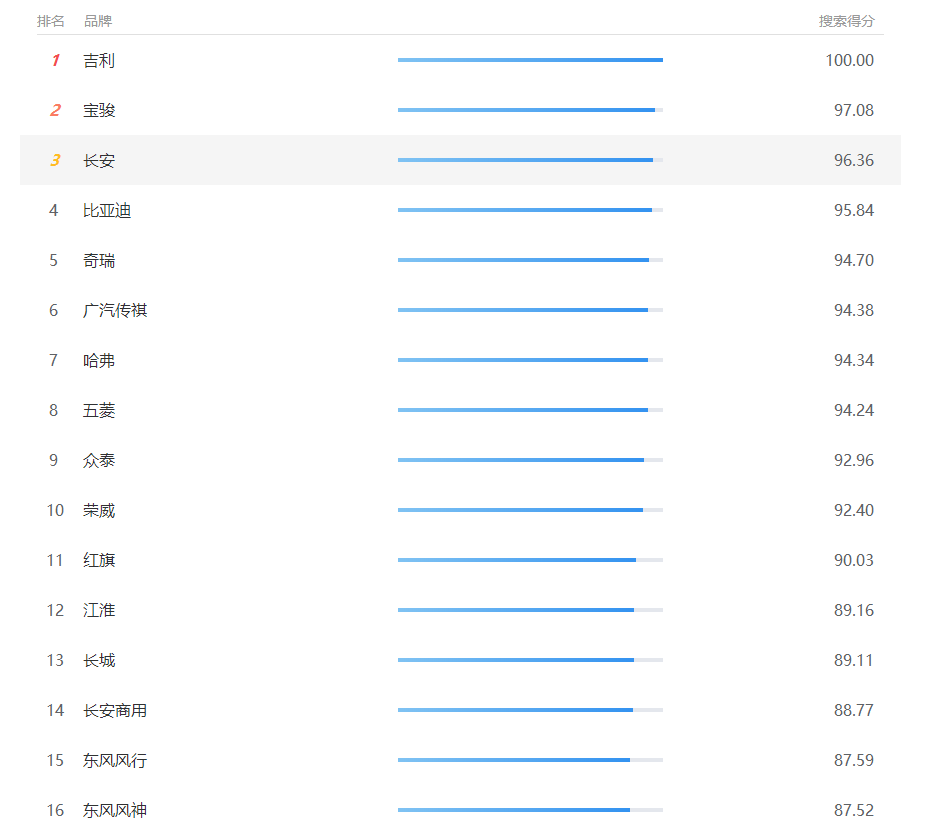Click the score bar for 东风风神
The image size is (950, 835).
530,810
